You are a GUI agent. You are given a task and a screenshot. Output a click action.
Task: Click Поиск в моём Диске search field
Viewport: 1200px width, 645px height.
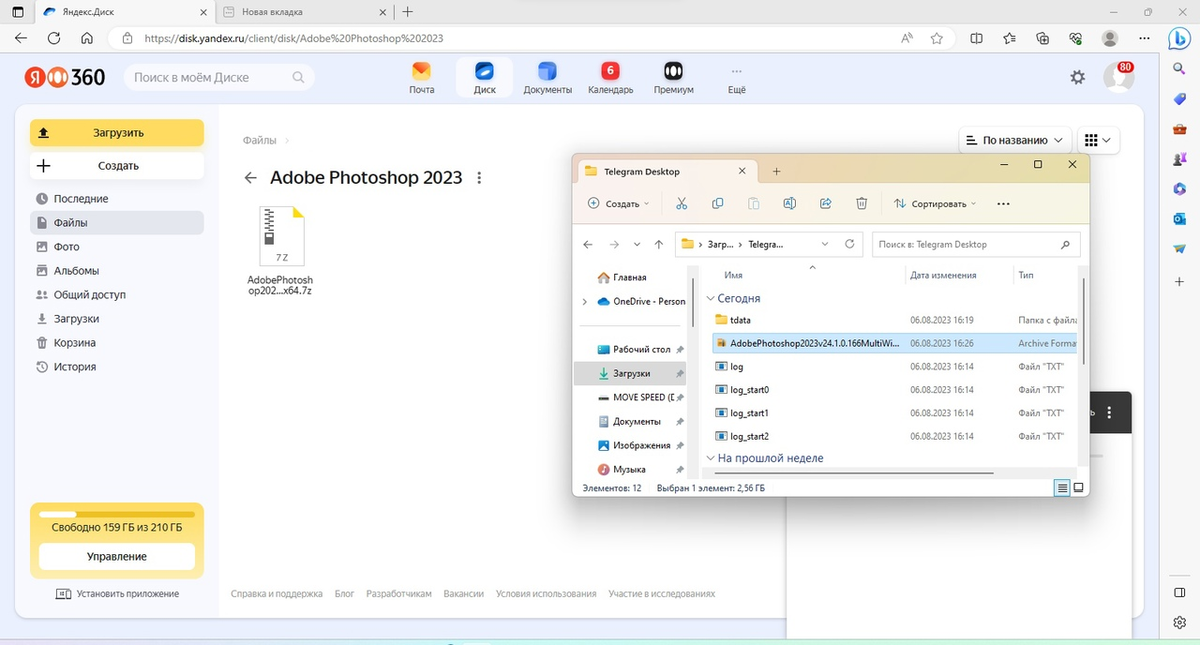pos(219,77)
